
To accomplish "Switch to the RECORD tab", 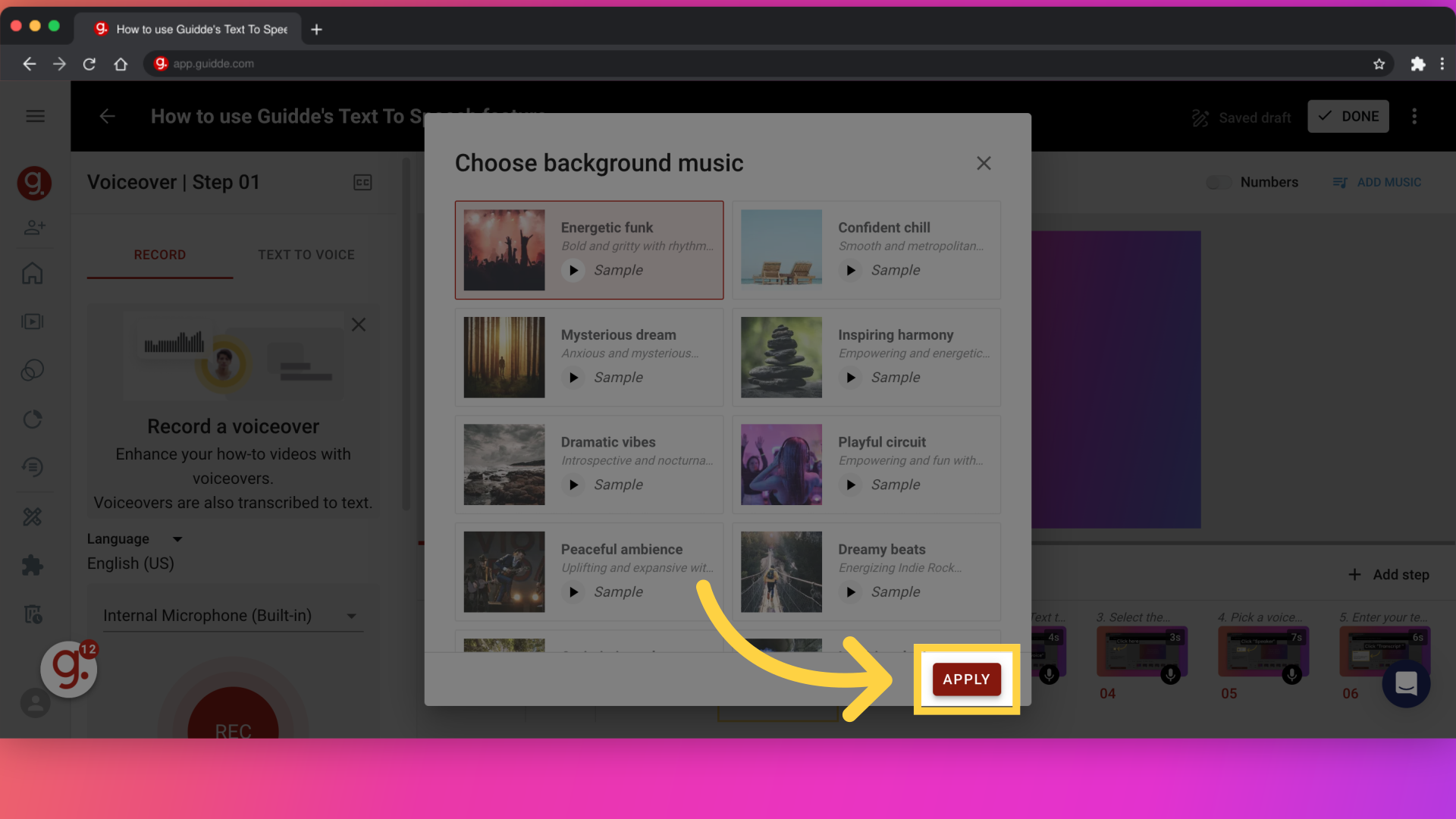I will pos(160,255).
